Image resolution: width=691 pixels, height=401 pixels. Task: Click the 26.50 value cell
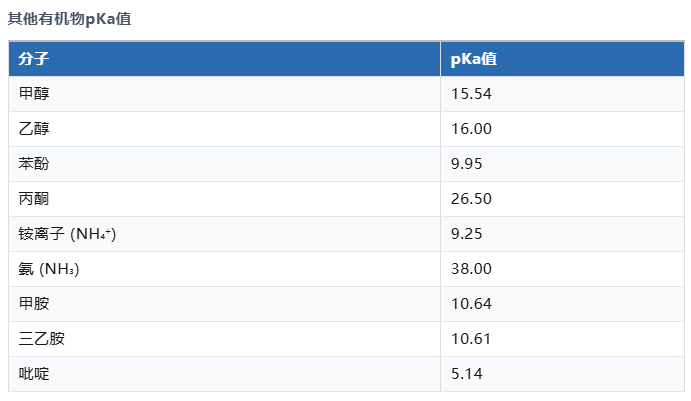[471, 199]
